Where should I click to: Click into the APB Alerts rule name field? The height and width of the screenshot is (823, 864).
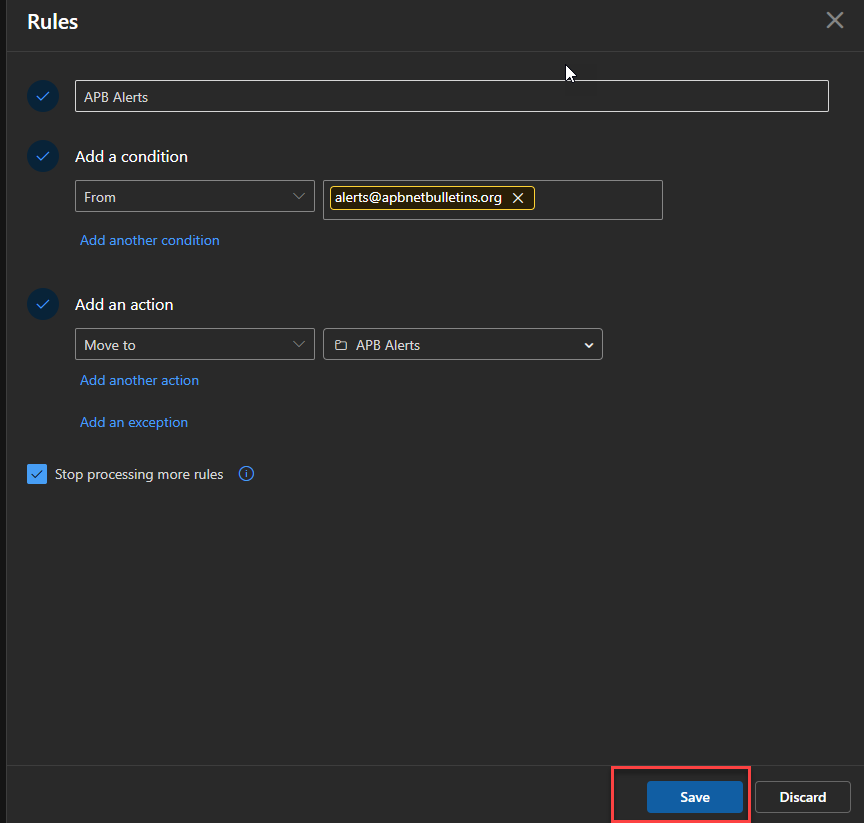452,96
